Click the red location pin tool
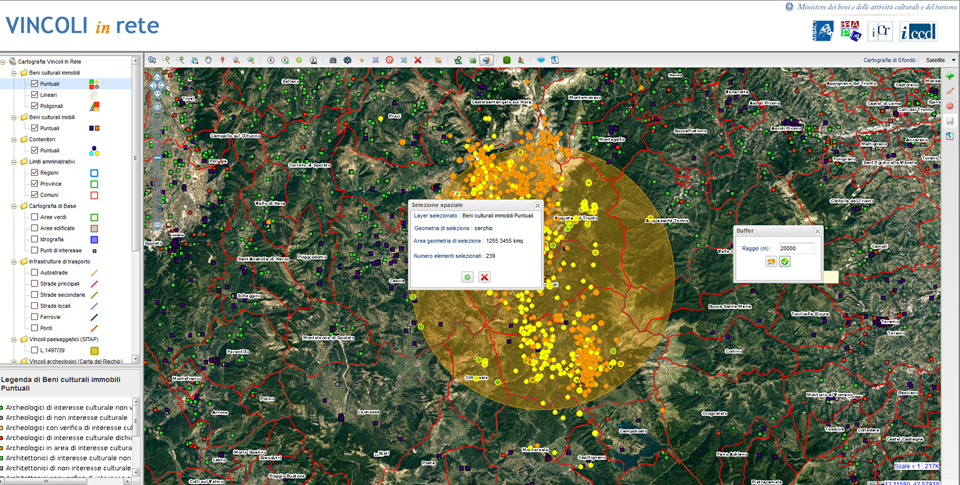The height and width of the screenshot is (485, 960). (x=222, y=60)
